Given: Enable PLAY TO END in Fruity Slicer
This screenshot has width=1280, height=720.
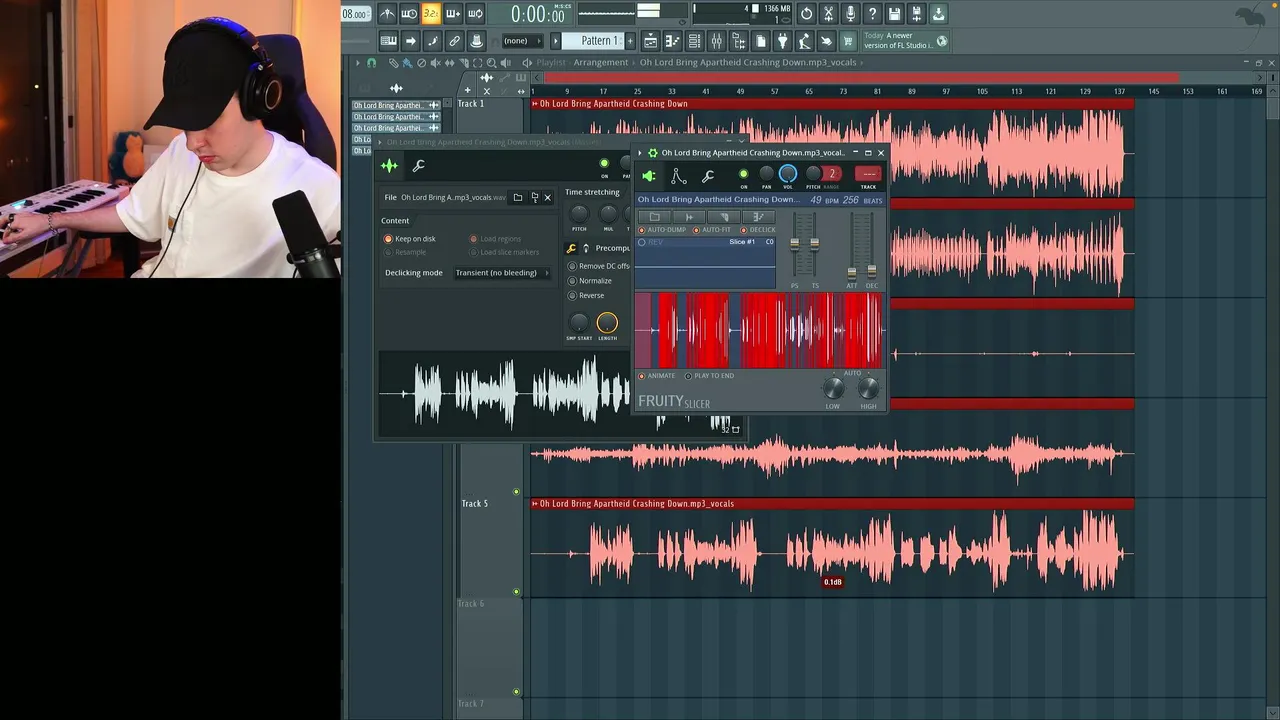Looking at the screenshot, I should (710, 376).
